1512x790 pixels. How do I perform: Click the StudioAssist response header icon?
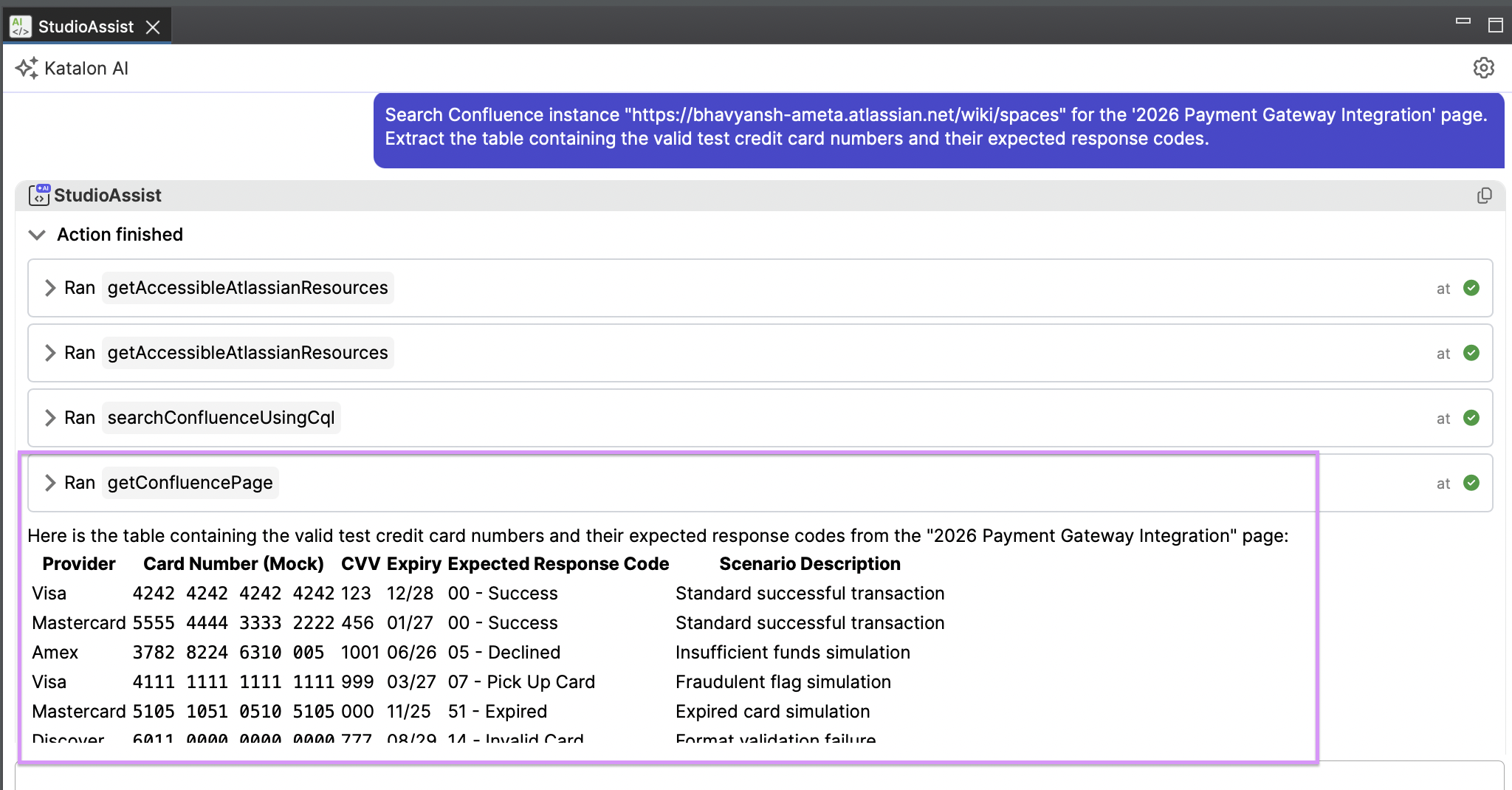point(39,195)
